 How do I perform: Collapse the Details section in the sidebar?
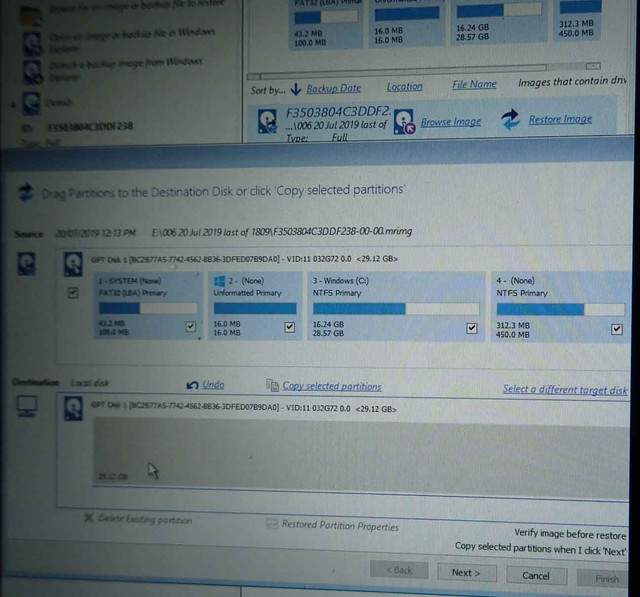[x=13, y=105]
